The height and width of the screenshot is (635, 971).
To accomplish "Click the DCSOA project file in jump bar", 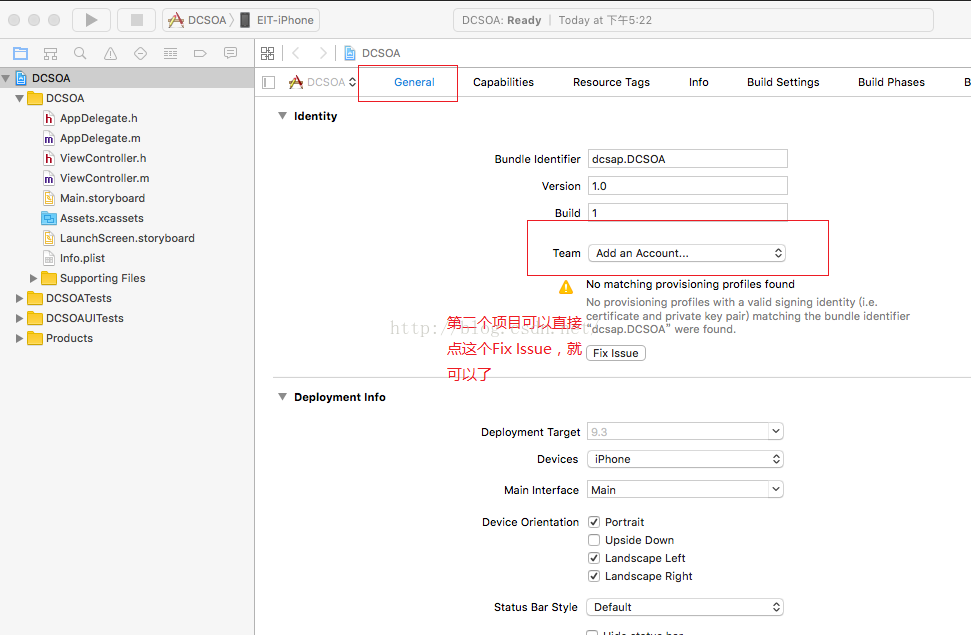I will click(372, 53).
